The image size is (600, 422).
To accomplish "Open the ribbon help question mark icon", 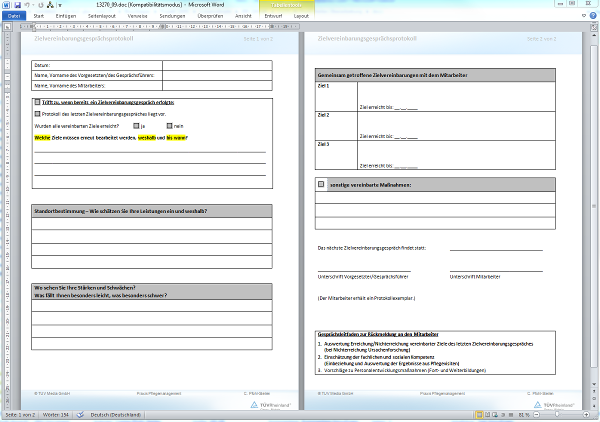I will tap(592, 17).
